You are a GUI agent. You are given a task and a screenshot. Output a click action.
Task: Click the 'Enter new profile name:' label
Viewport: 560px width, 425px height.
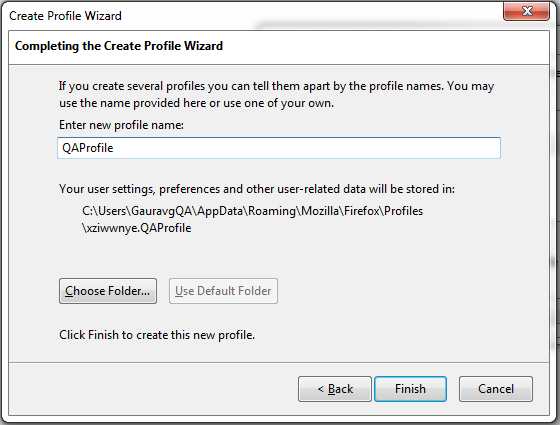pyautogui.click(x=121, y=125)
